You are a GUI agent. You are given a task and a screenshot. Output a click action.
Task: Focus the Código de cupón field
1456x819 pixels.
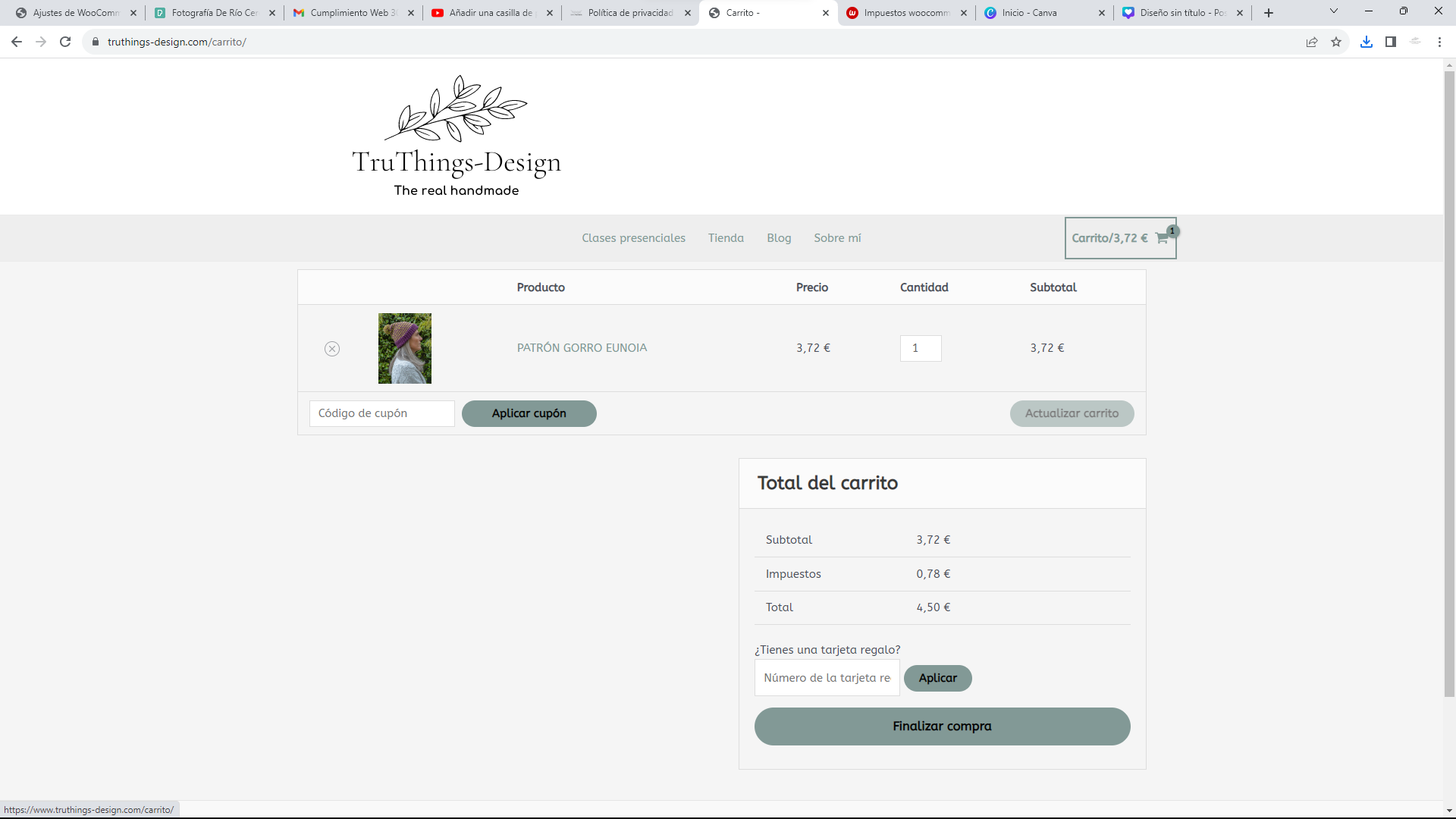[x=382, y=413]
